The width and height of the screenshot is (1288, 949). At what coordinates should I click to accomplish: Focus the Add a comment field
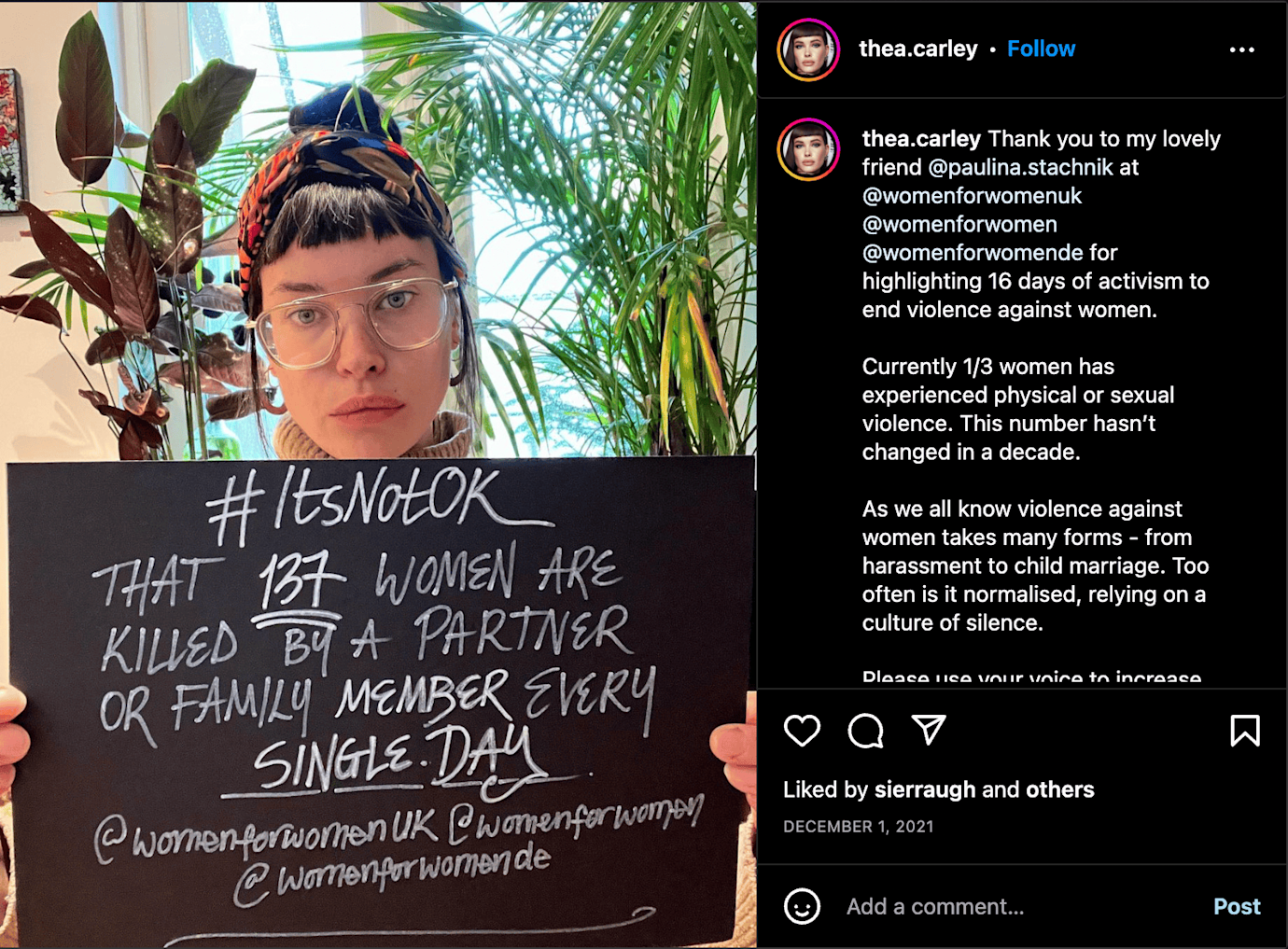point(1017,906)
